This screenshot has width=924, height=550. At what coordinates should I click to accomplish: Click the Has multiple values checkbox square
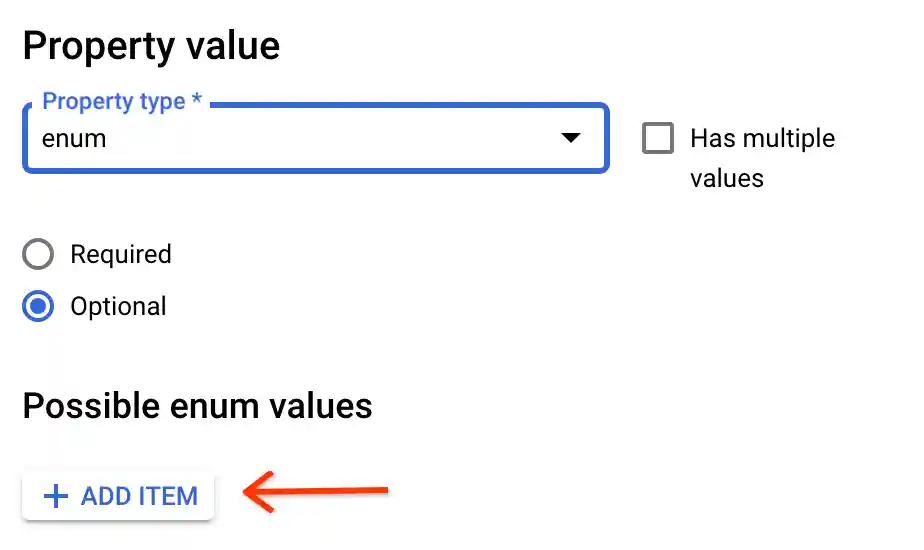click(x=658, y=138)
